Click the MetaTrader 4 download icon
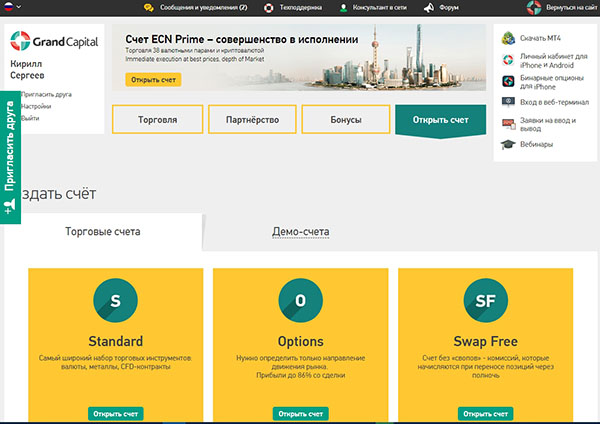The width and height of the screenshot is (600, 424). [x=508, y=38]
